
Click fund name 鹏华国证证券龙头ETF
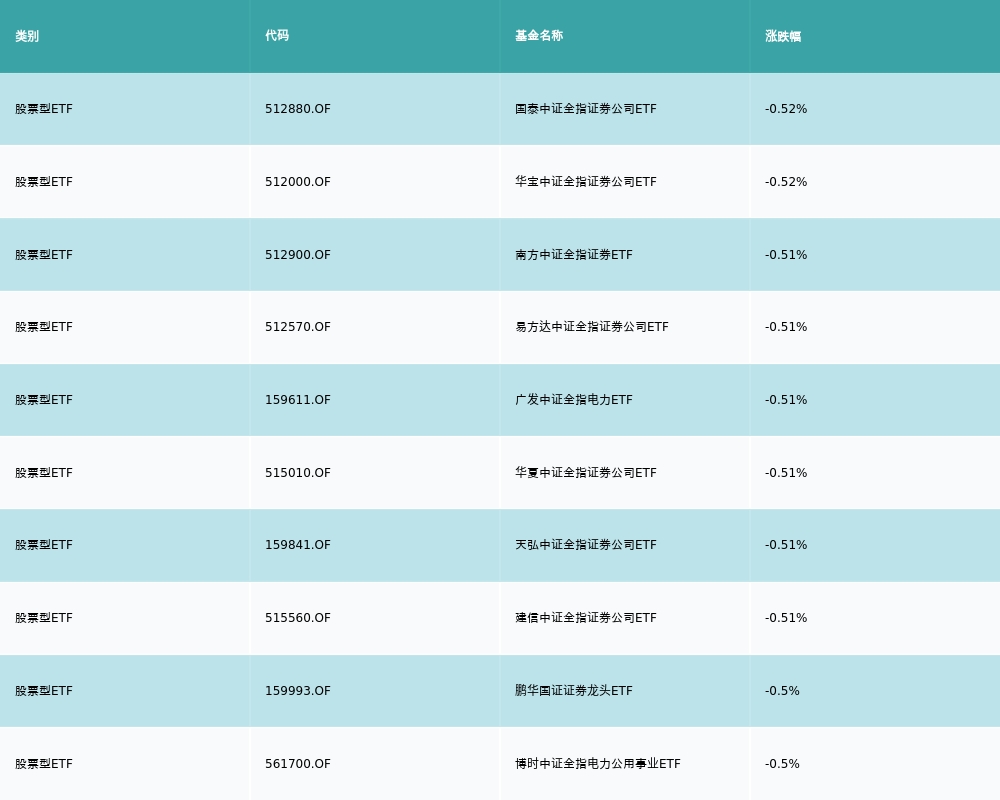coord(574,691)
